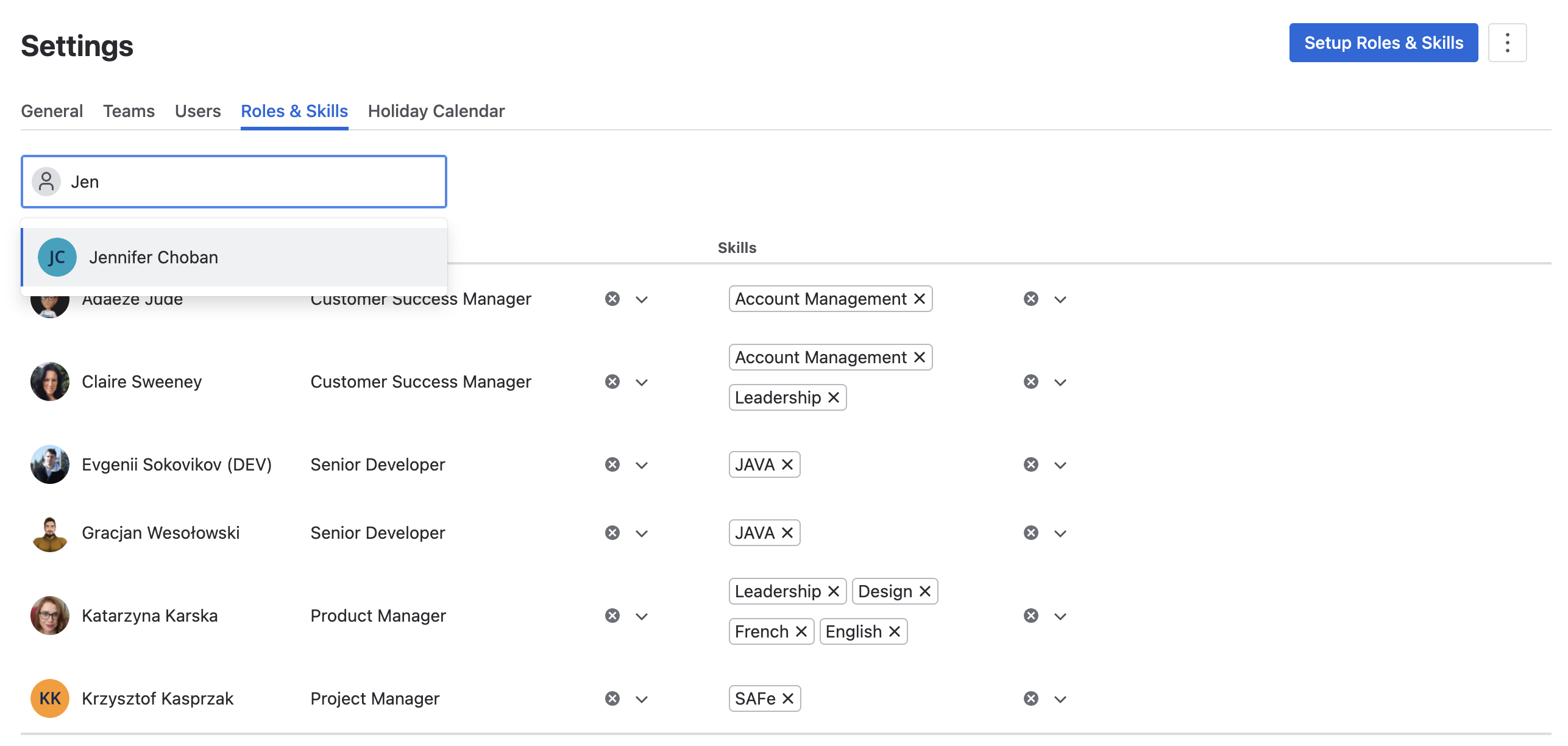Clear all skills for Katarzyna Karska
This screenshot has height=746, width=1568.
pos(1031,616)
